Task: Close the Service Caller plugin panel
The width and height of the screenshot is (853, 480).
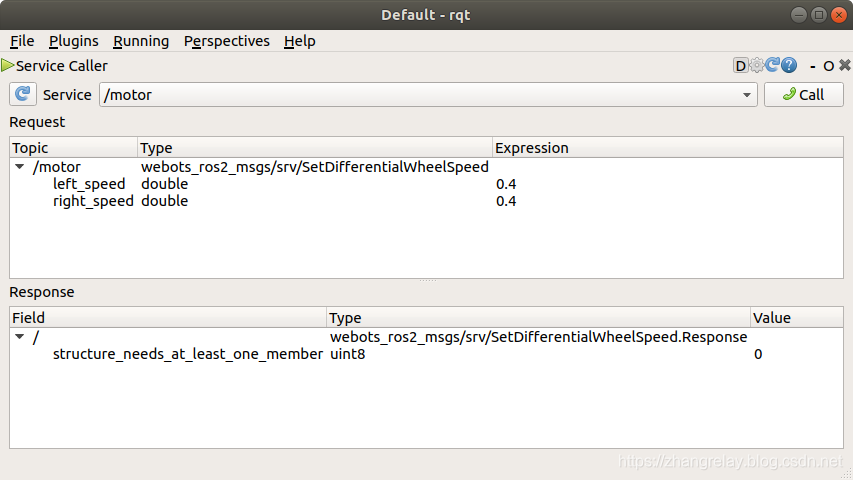Action: coord(845,65)
